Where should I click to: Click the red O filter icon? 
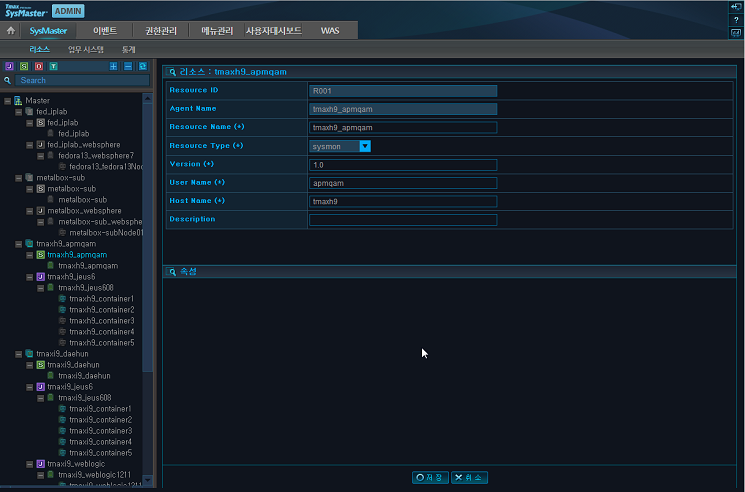click(39, 66)
